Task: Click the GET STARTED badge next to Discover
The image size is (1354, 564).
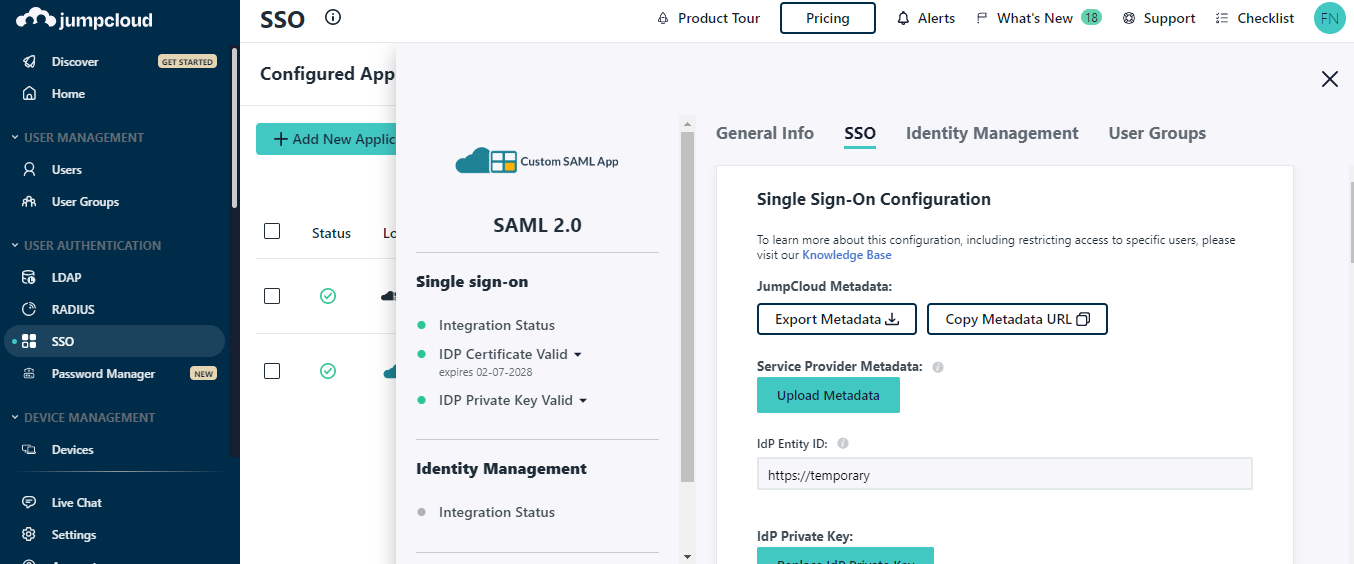Action: coord(187,62)
